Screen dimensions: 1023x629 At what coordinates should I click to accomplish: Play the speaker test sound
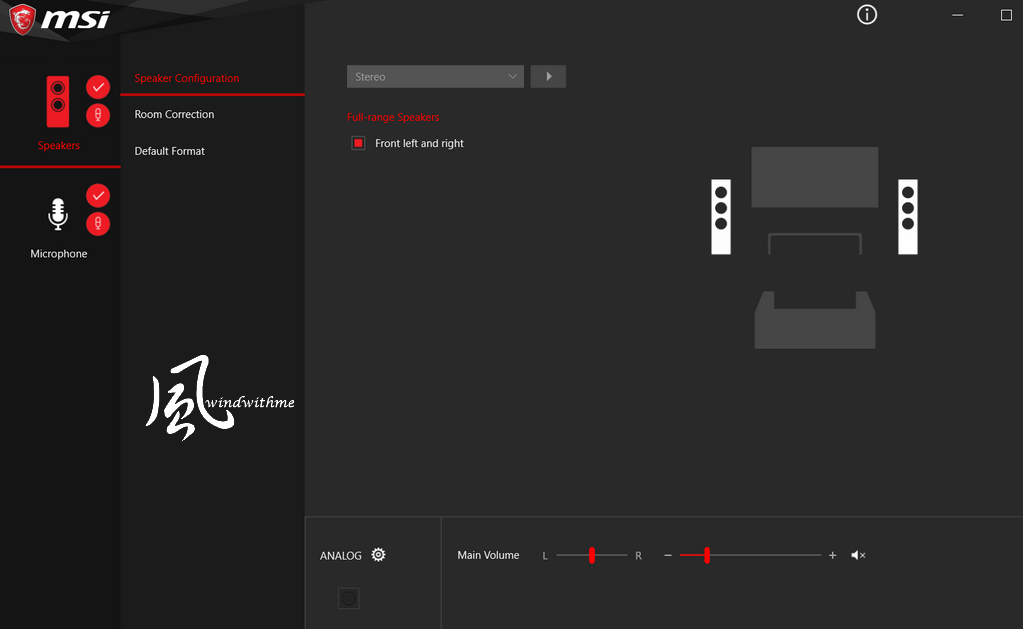[x=548, y=76]
